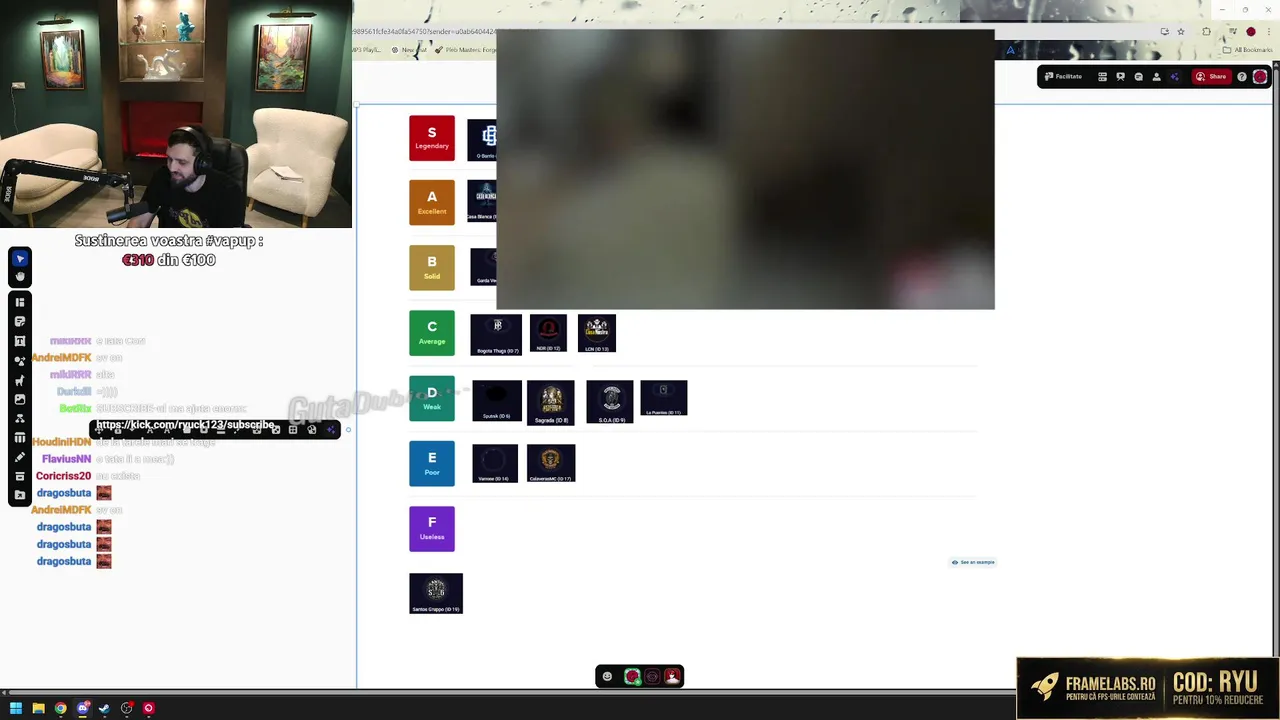
Task: Select the pen drawing tool
Action: [x=20, y=457]
